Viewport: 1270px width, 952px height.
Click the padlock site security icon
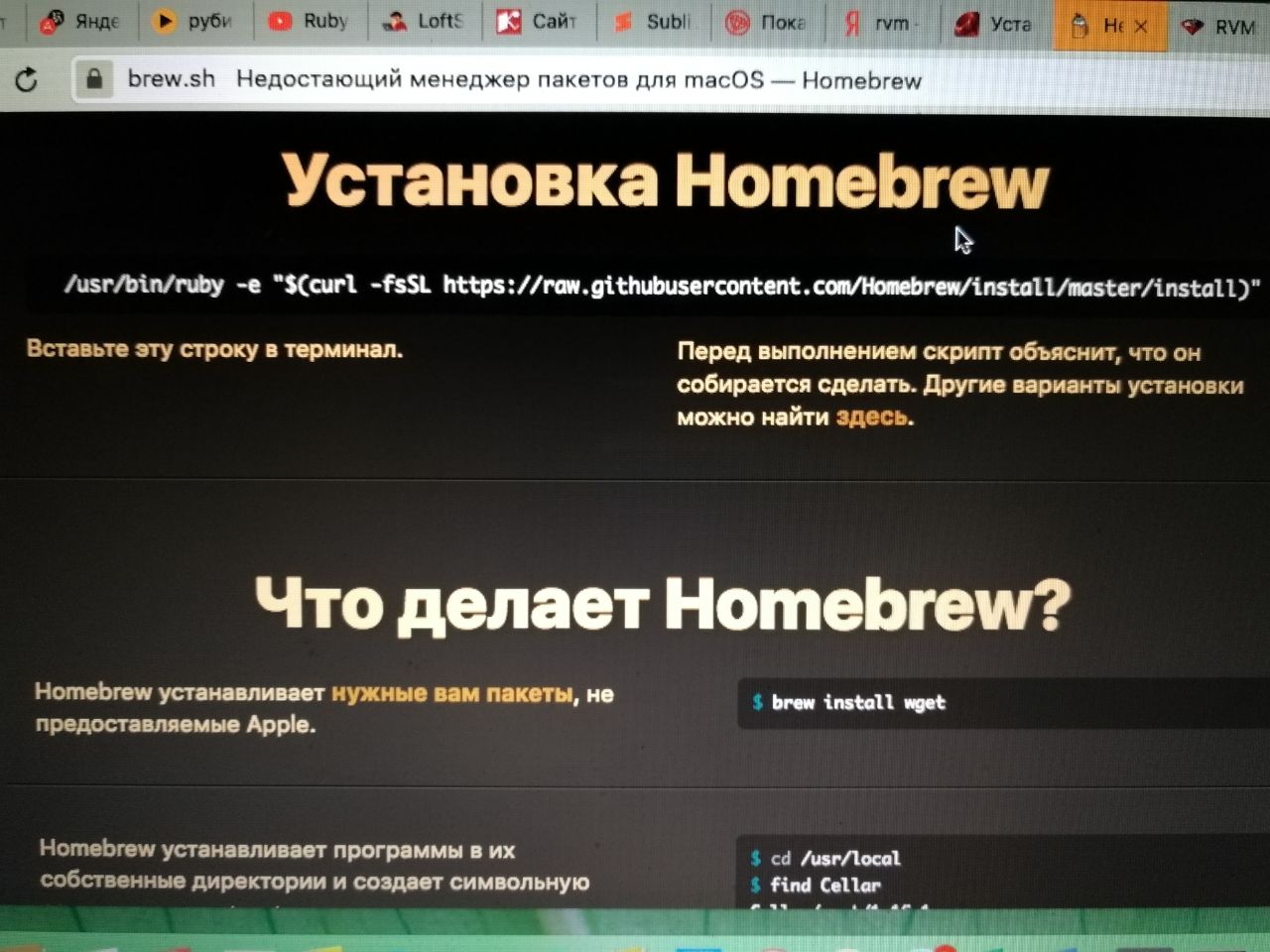pos(93,78)
